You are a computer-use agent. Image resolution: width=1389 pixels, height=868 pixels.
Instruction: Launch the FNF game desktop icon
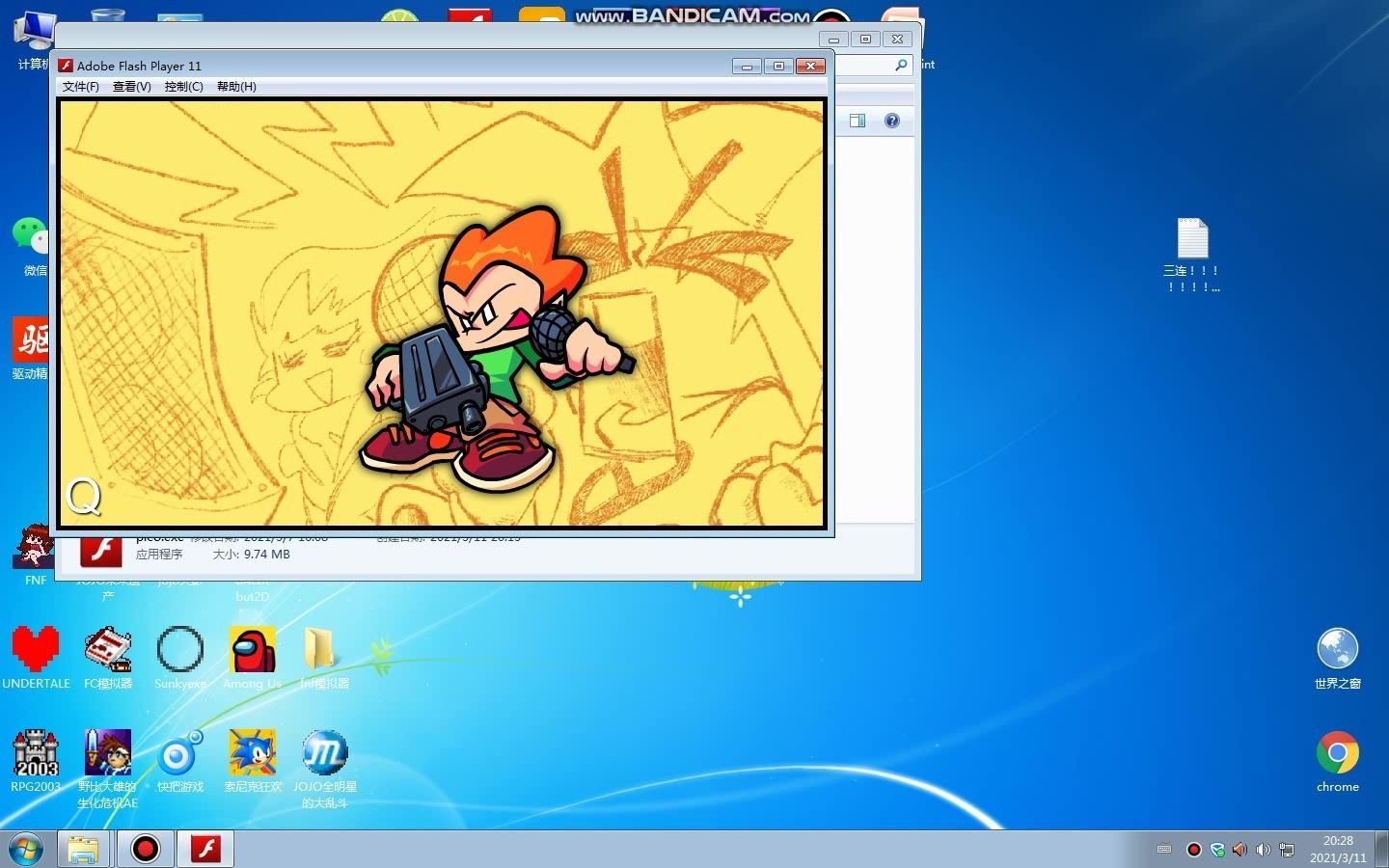click(x=35, y=556)
